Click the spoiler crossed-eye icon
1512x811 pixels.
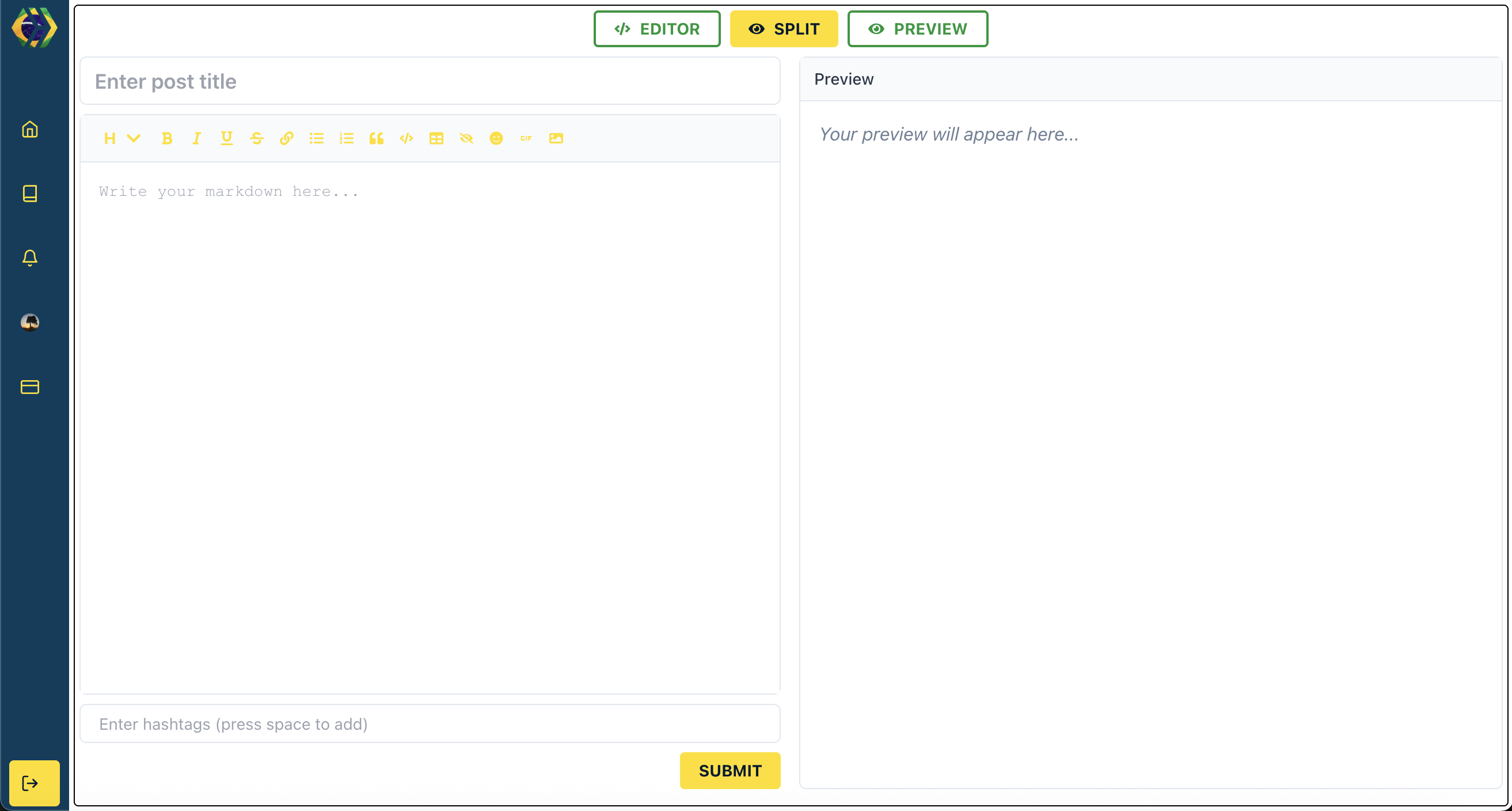[466, 139]
